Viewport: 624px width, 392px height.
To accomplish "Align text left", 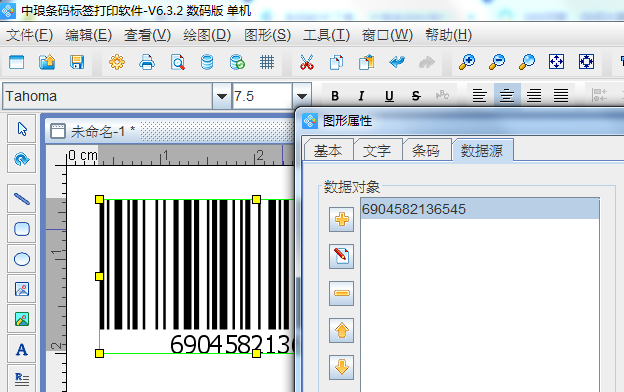I will pos(480,96).
